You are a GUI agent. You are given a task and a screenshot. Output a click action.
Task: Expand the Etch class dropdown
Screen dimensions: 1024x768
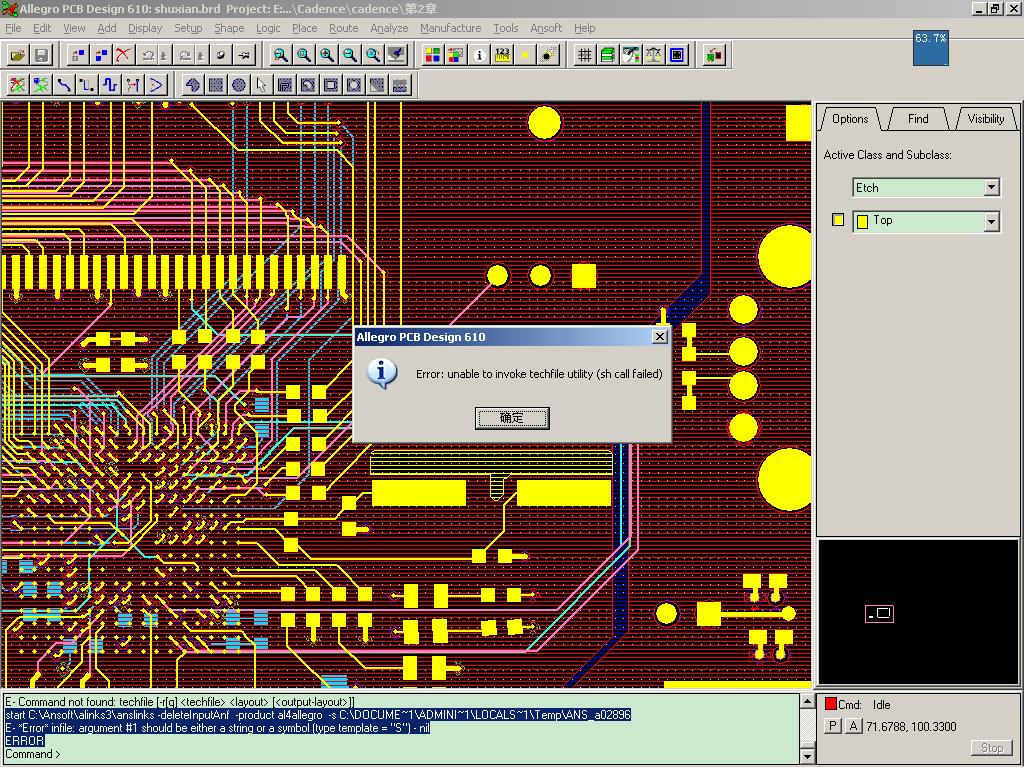click(991, 187)
